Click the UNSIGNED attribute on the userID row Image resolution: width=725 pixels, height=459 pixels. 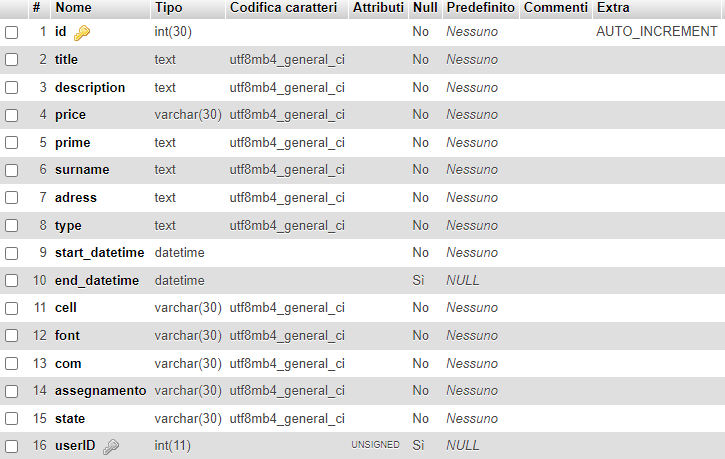coord(375,445)
